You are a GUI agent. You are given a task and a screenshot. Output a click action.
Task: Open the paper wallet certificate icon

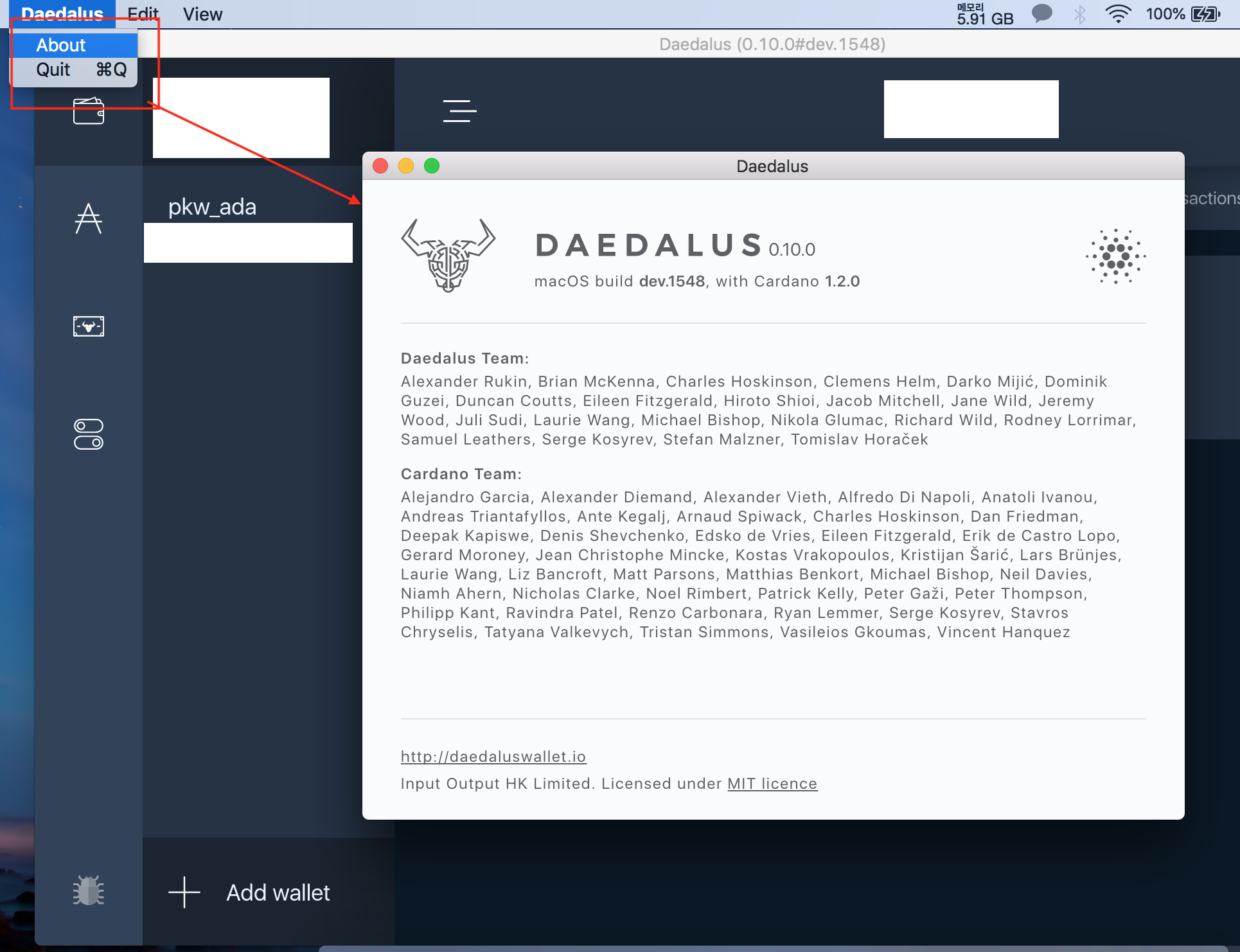(x=89, y=326)
